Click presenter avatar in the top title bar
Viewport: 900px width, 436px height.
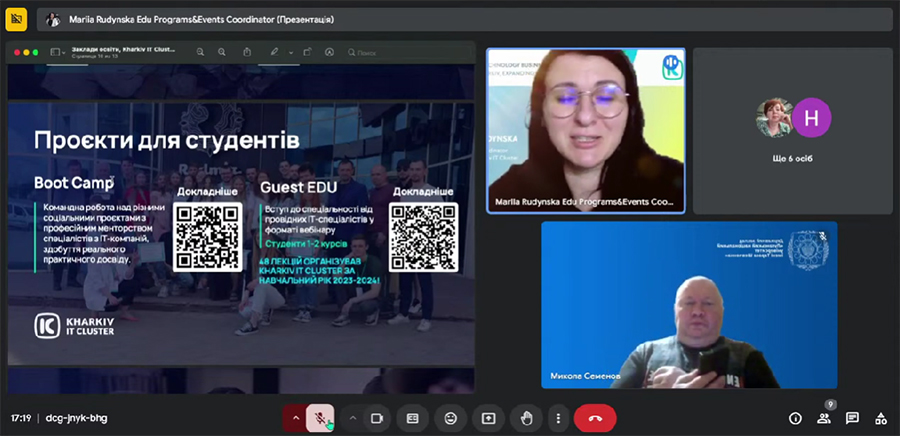53,20
